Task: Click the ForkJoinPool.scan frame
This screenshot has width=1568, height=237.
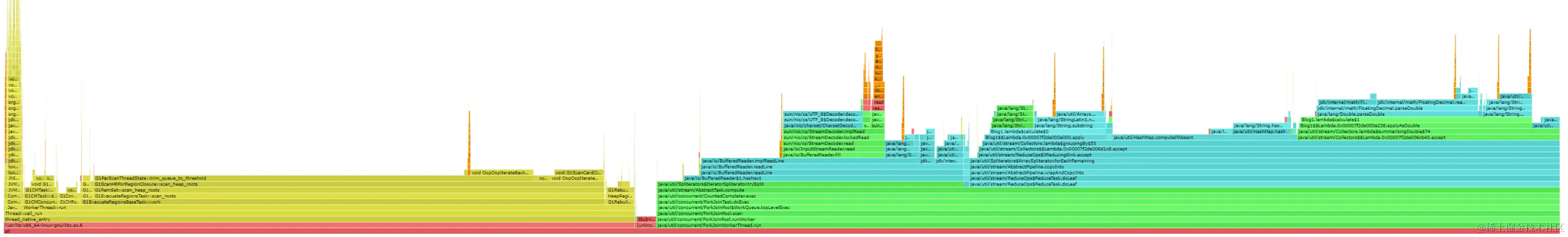Action: 1108,213
